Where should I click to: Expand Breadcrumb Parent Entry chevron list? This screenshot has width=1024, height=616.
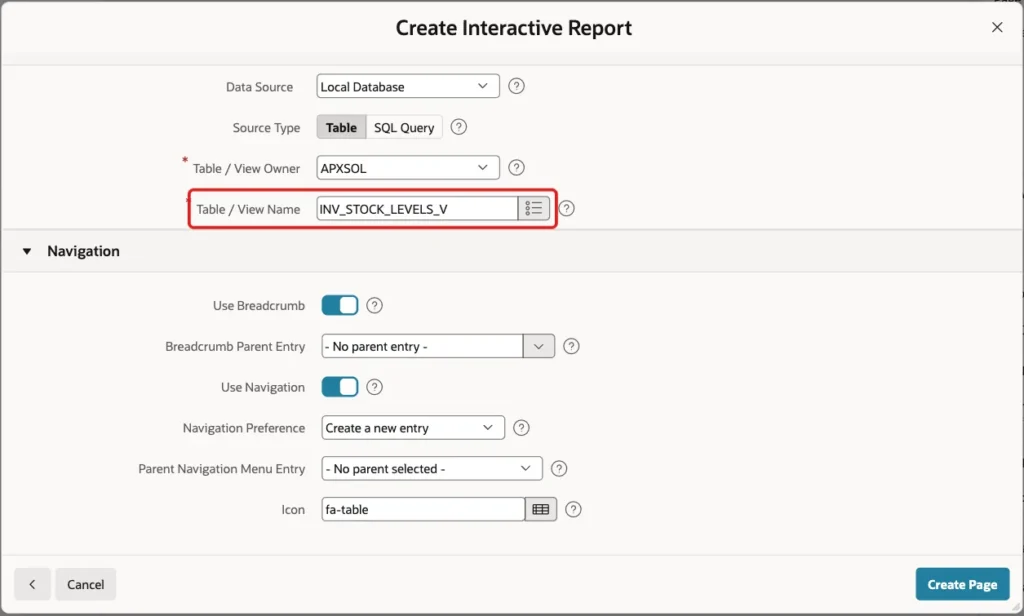click(539, 346)
